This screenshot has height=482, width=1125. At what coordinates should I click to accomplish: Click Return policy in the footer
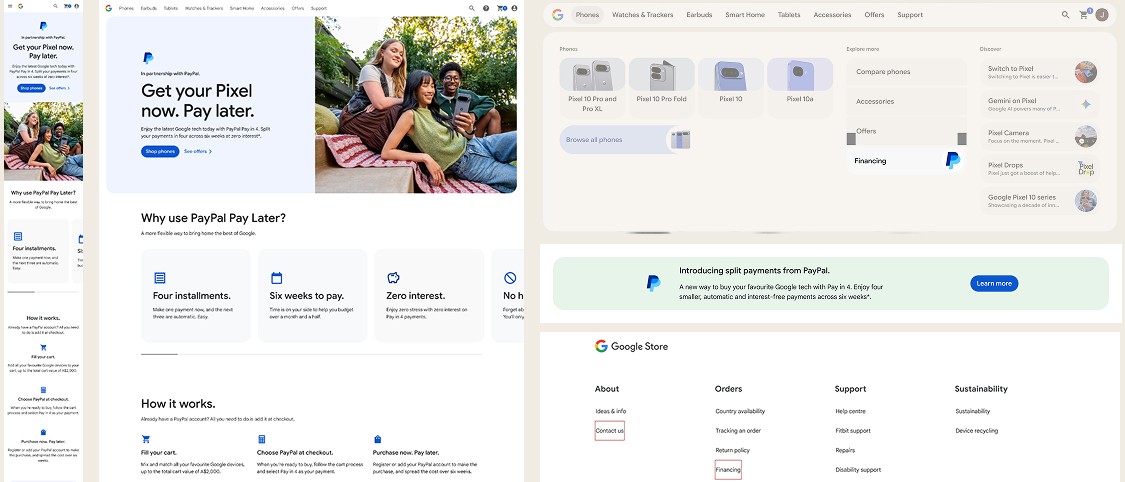point(733,450)
